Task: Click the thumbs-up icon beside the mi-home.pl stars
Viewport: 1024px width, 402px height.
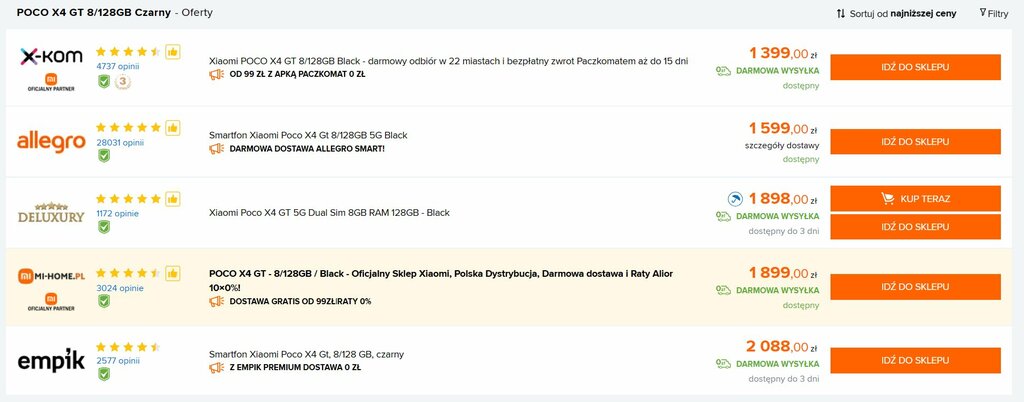Action: pyautogui.click(x=172, y=273)
